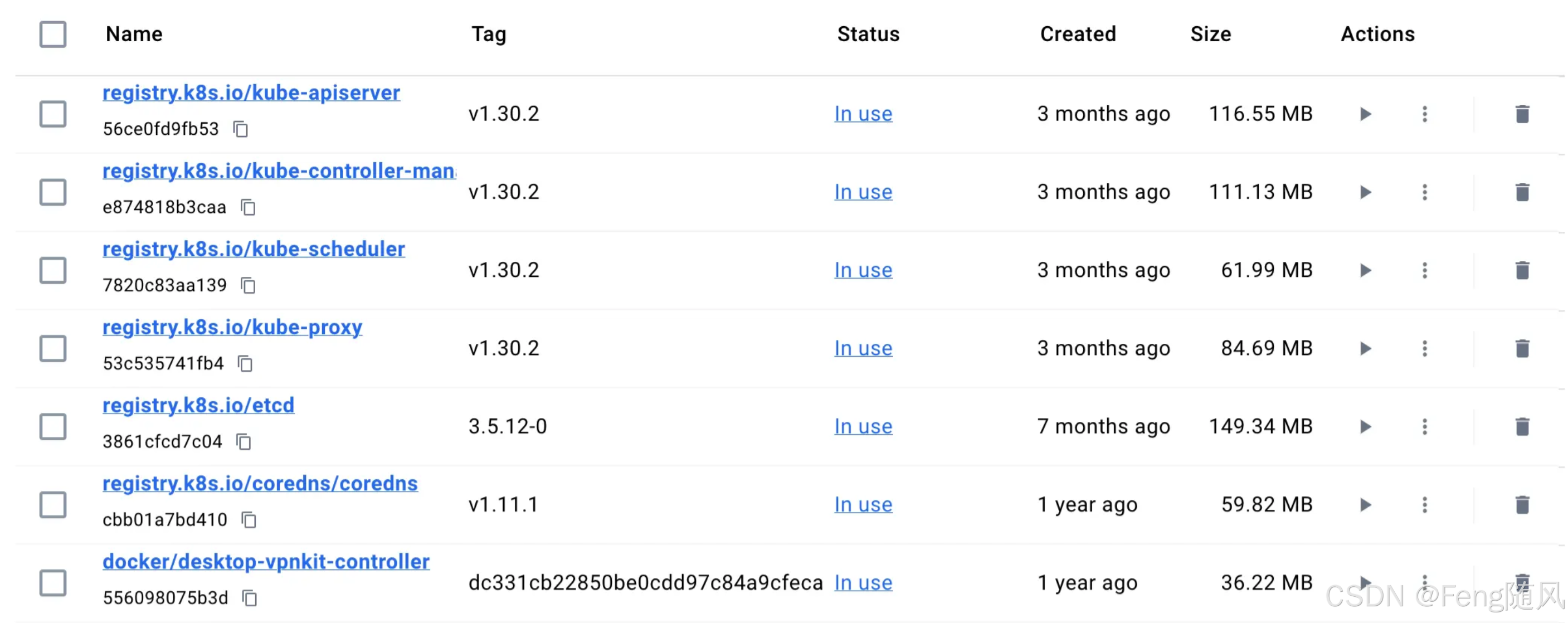Image resolution: width=1568 pixels, height=623 pixels.
Task: Expand more options for kube-proxy image
Action: pos(1424,348)
